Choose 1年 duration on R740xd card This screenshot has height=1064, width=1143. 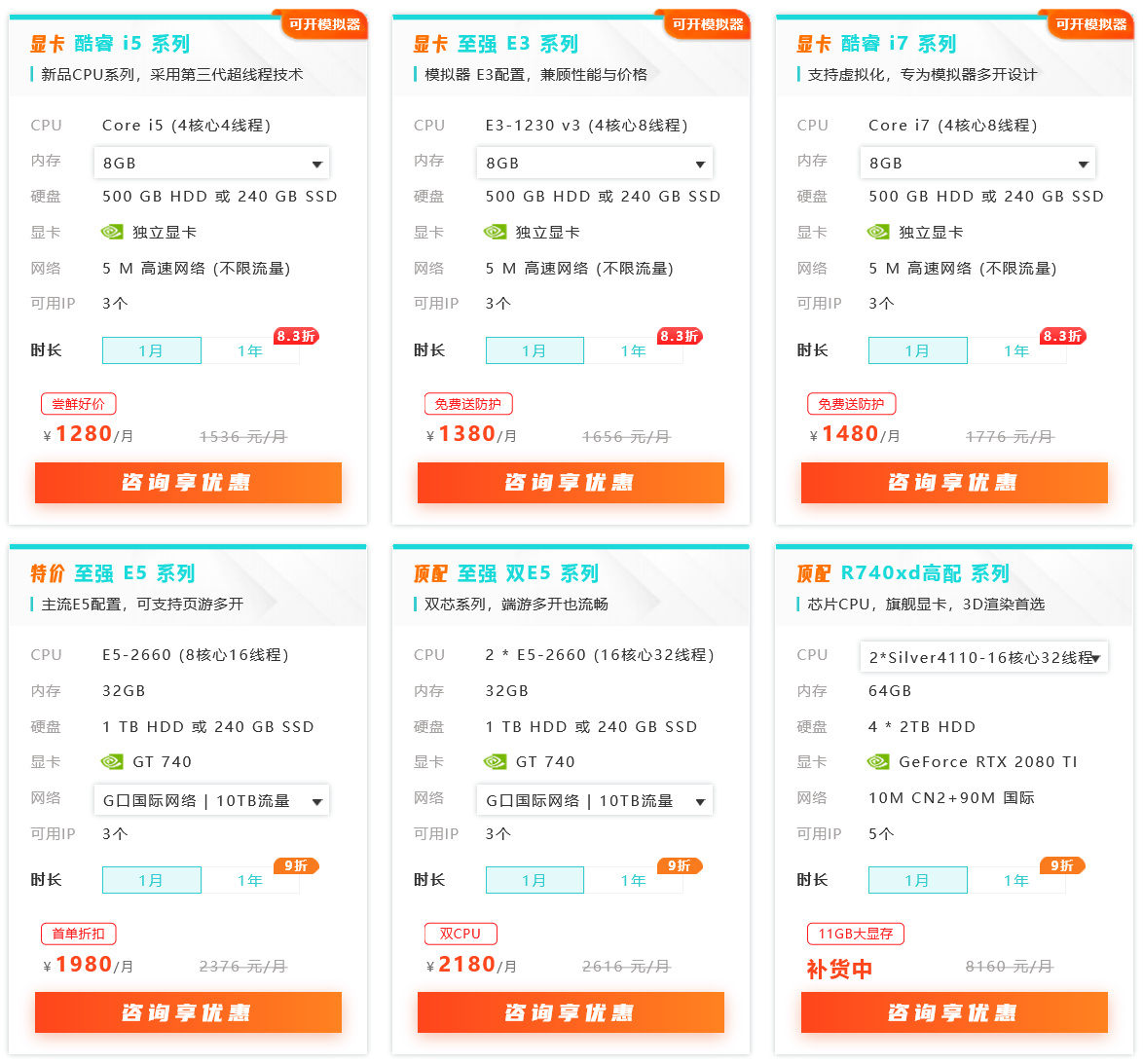click(1016, 880)
